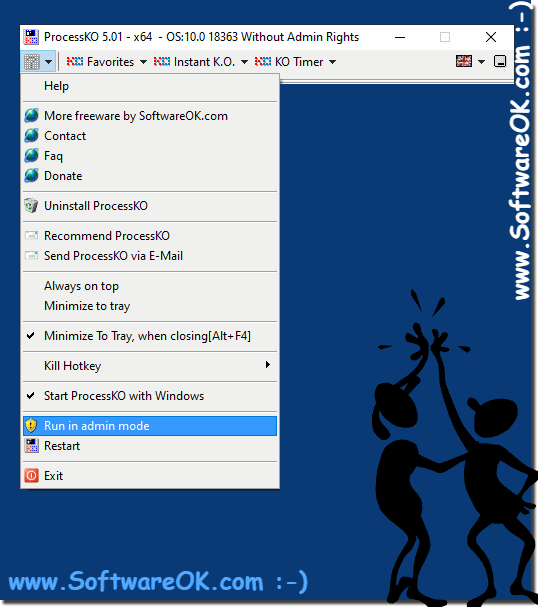Open More freeware by SoftwareOK.com
The height and width of the screenshot is (607, 538).
[x=150, y=116]
